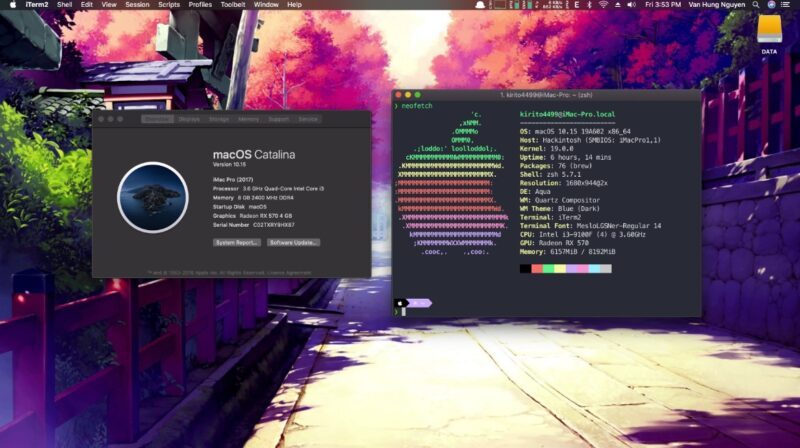Click the 'Shell: zsh 5.7.1' line
The height and width of the screenshot is (448, 800).
coord(550,175)
